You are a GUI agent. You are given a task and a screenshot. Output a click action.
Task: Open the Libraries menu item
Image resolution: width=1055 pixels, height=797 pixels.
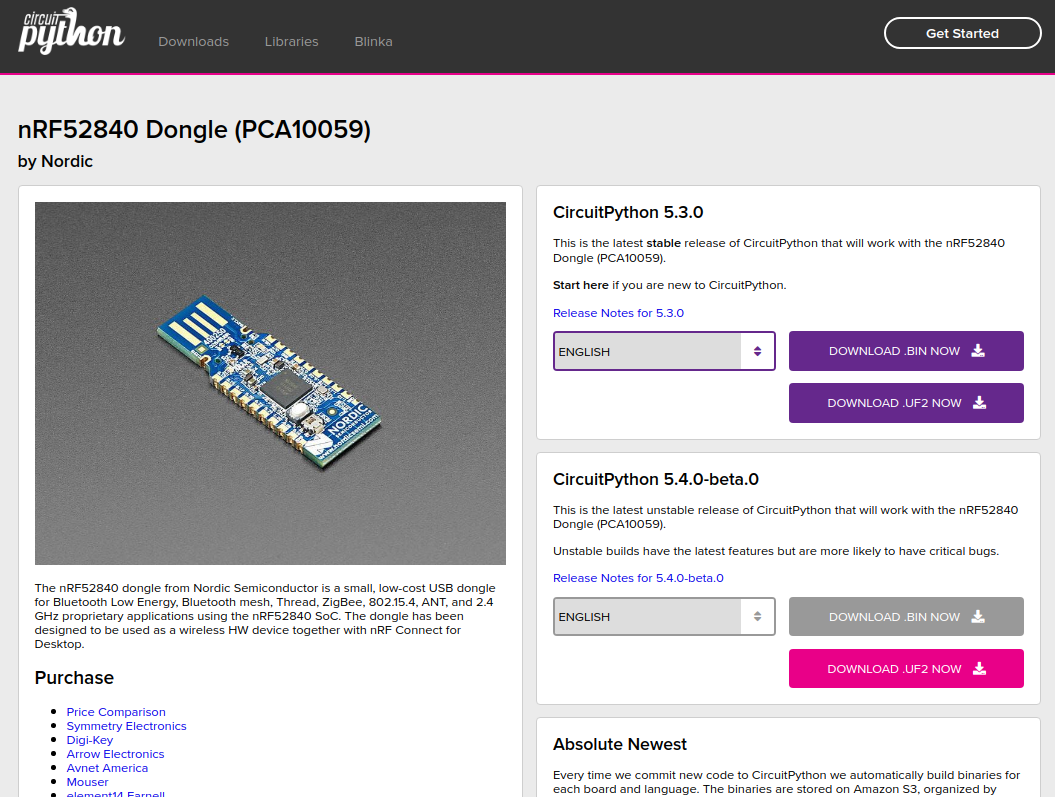(291, 42)
